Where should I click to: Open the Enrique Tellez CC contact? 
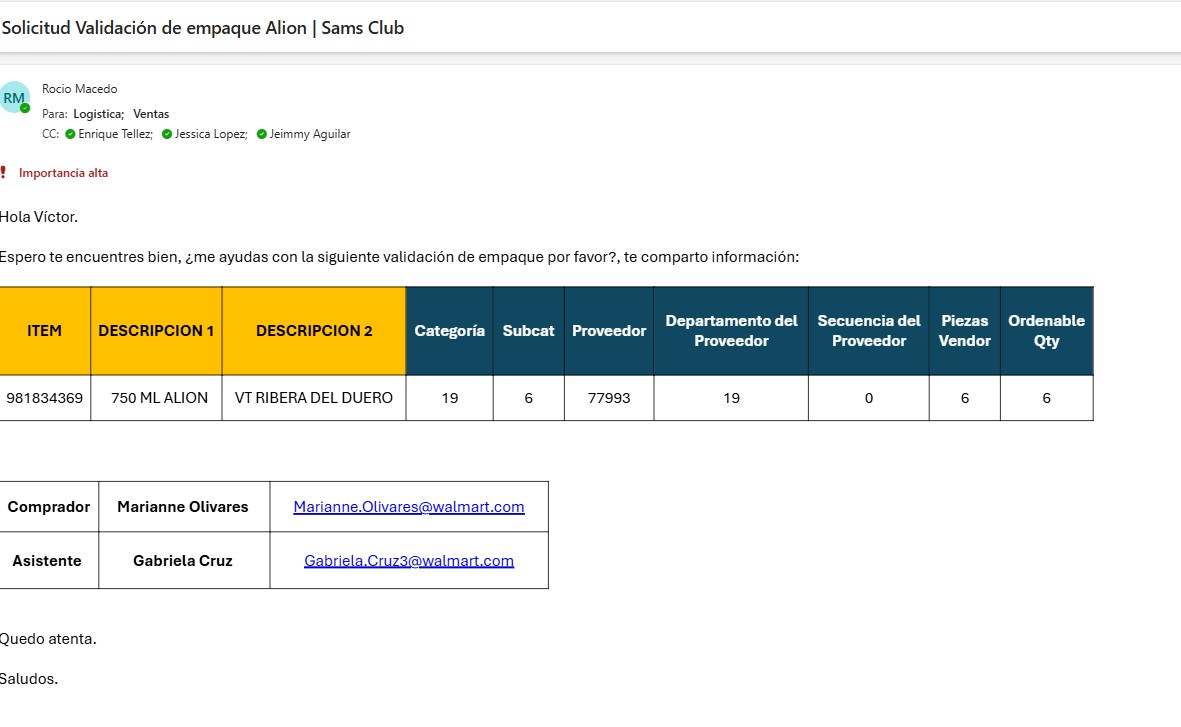coord(115,134)
